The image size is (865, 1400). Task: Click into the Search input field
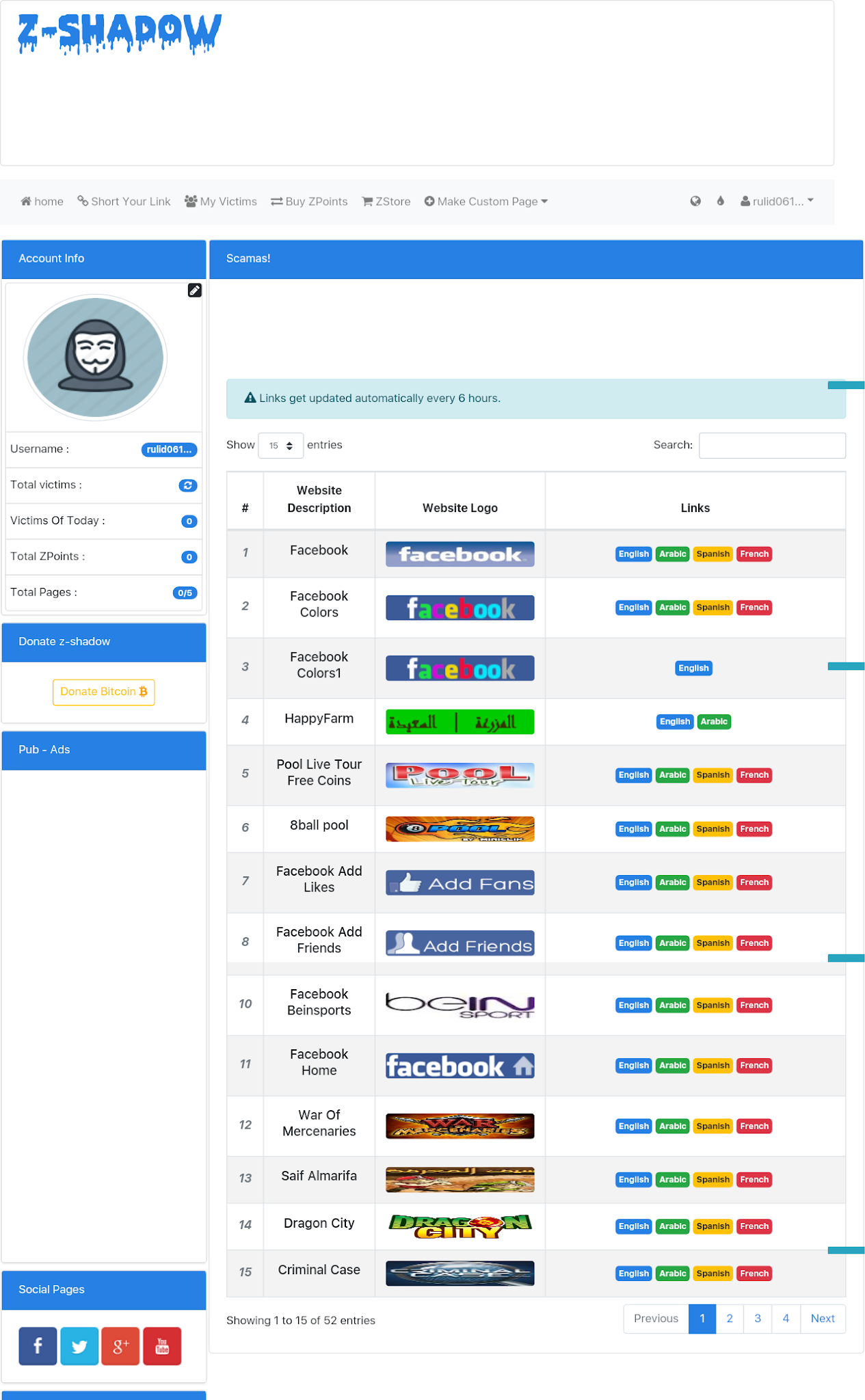click(x=772, y=446)
